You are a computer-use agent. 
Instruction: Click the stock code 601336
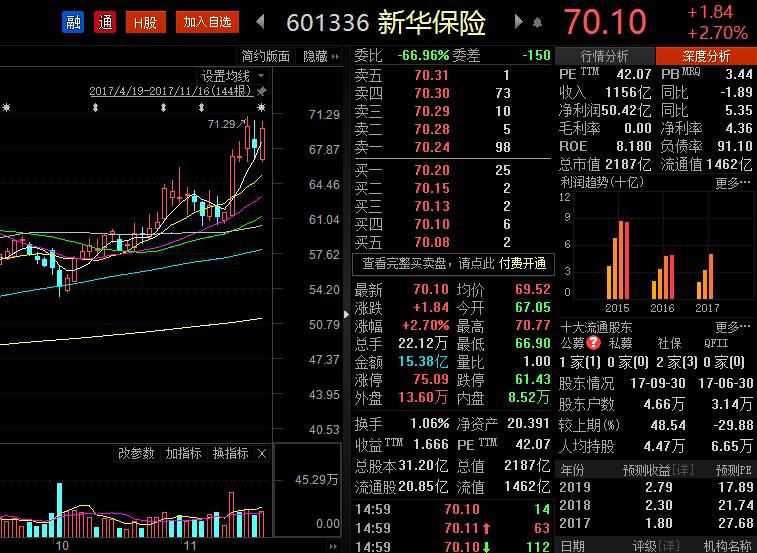click(x=328, y=23)
